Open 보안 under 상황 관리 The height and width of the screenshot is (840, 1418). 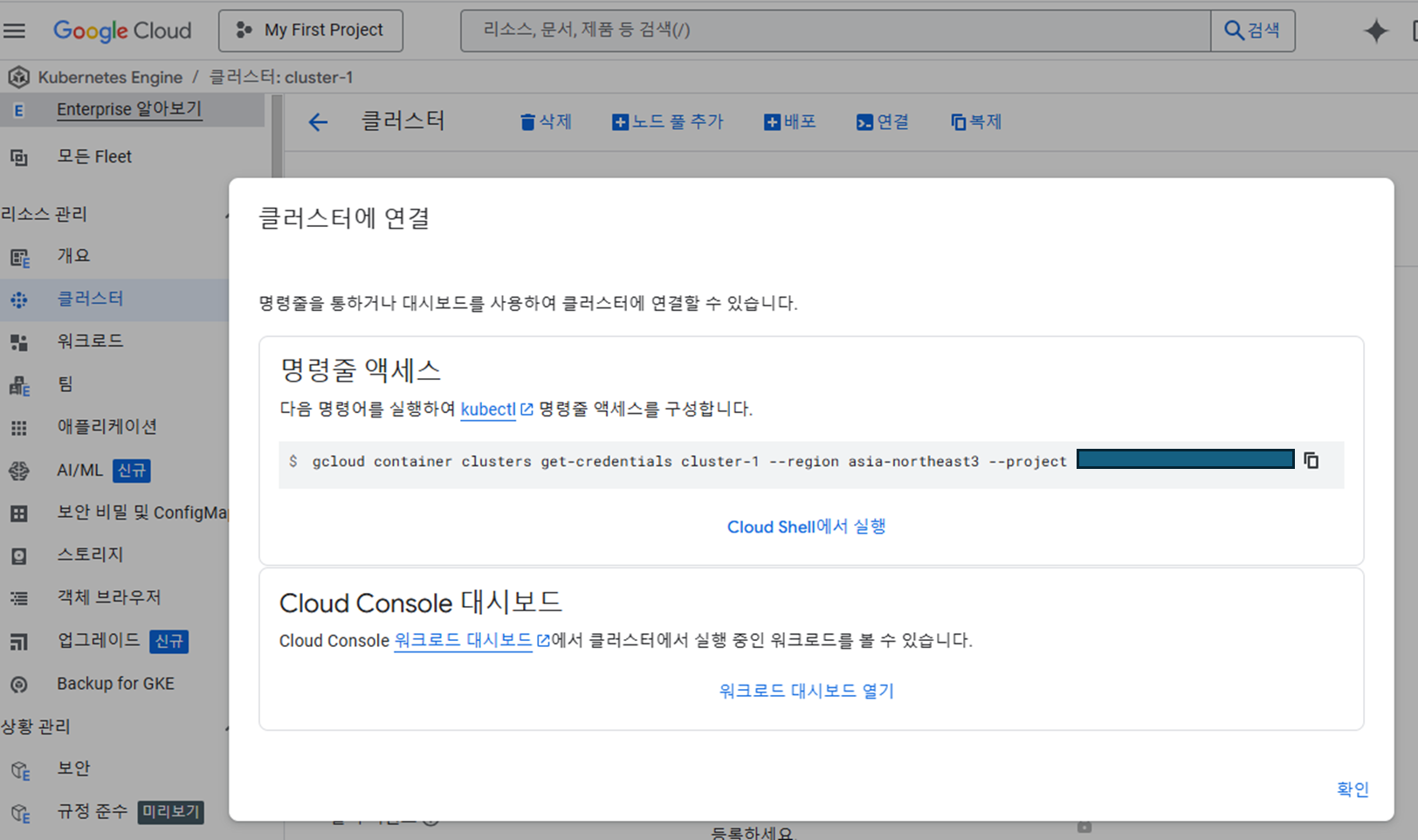click(73, 768)
